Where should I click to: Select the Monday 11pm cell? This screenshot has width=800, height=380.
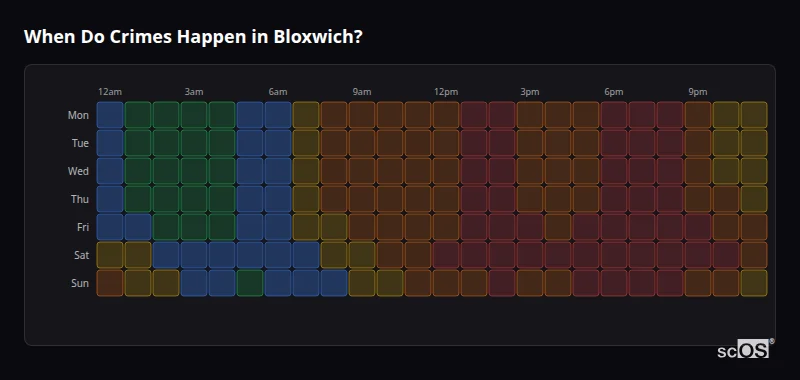point(754,115)
